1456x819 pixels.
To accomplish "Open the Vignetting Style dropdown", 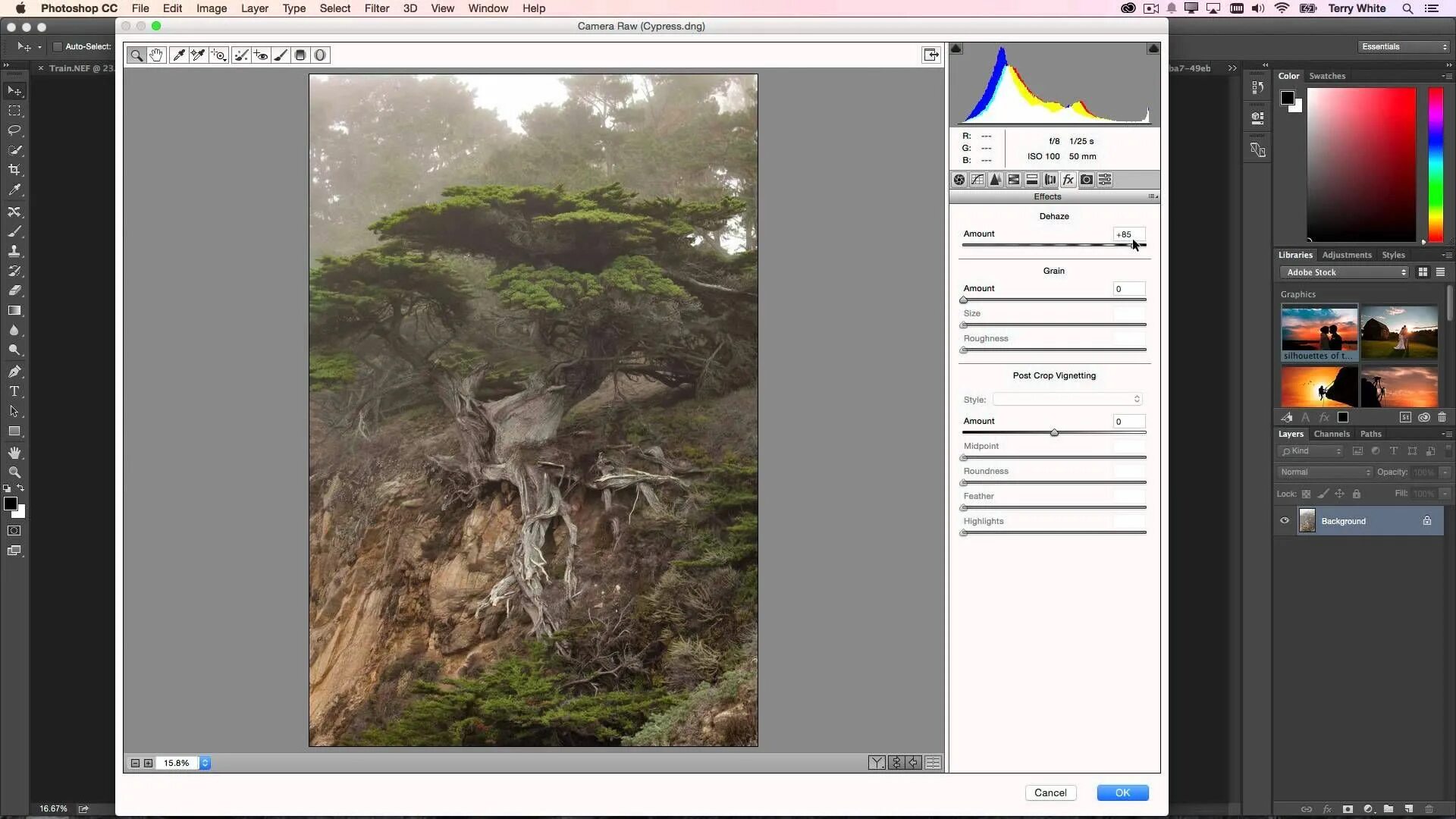I will (x=1067, y=399).
